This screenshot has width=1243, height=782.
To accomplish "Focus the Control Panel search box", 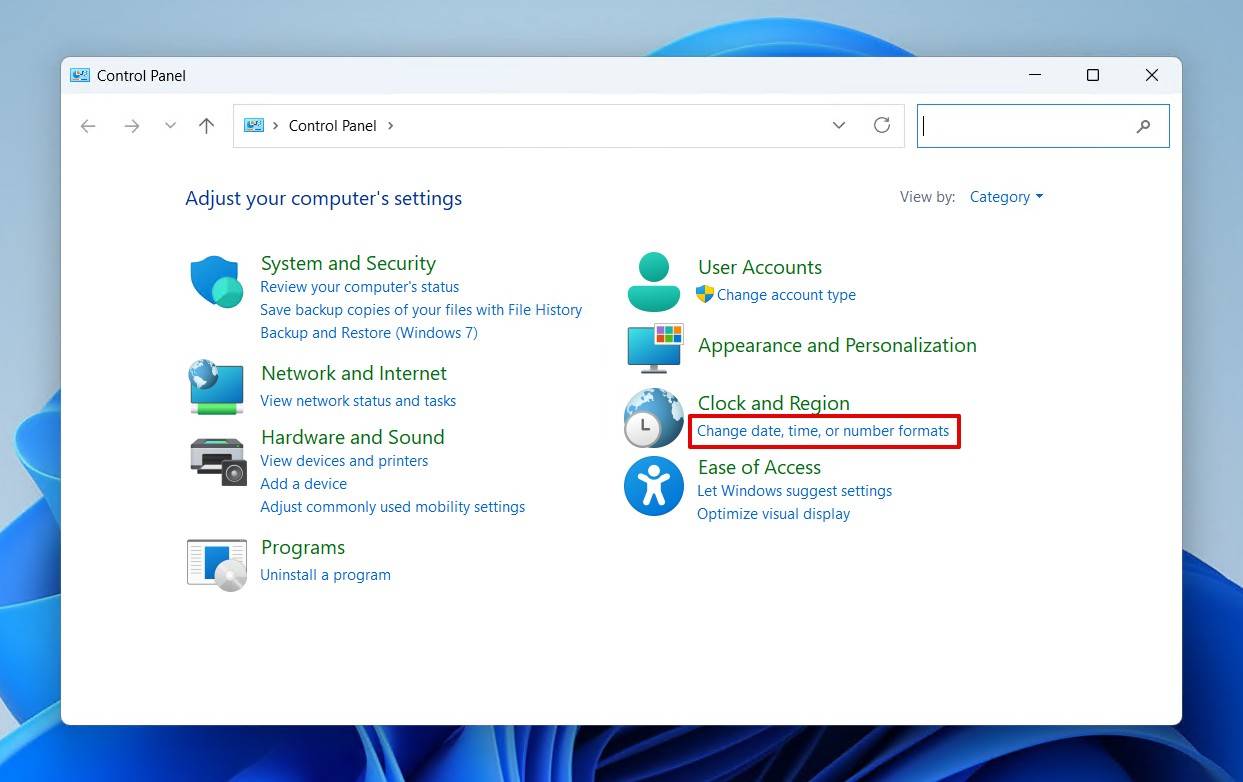I will (1025, 126).
